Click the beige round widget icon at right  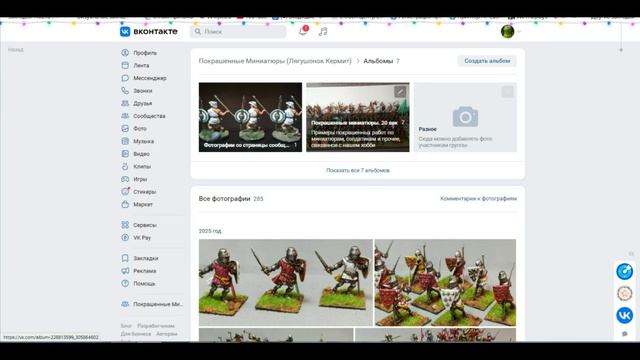click(x=624, y=293)
